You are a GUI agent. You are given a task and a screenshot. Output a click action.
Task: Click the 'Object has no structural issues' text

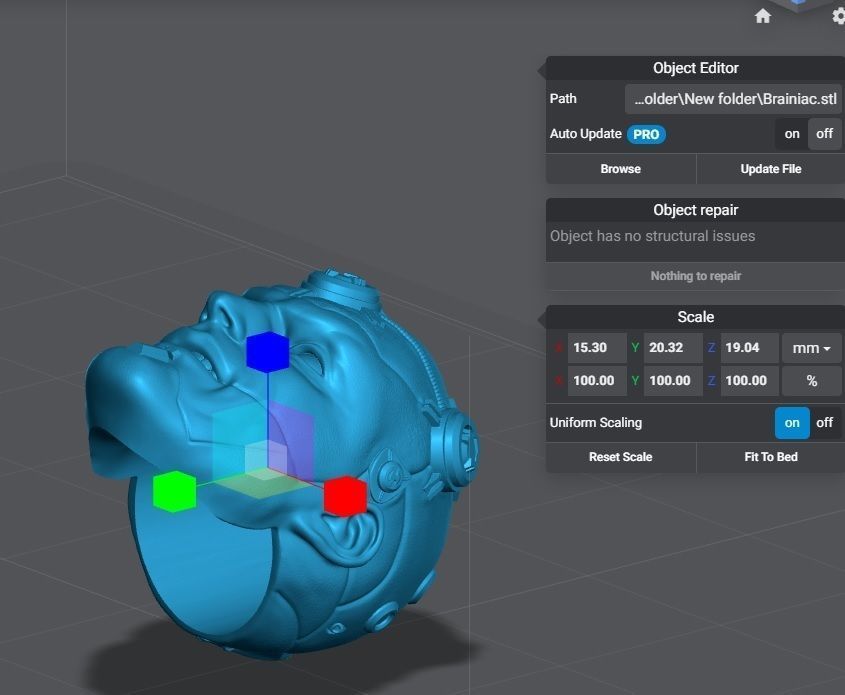tap(653, 236)
